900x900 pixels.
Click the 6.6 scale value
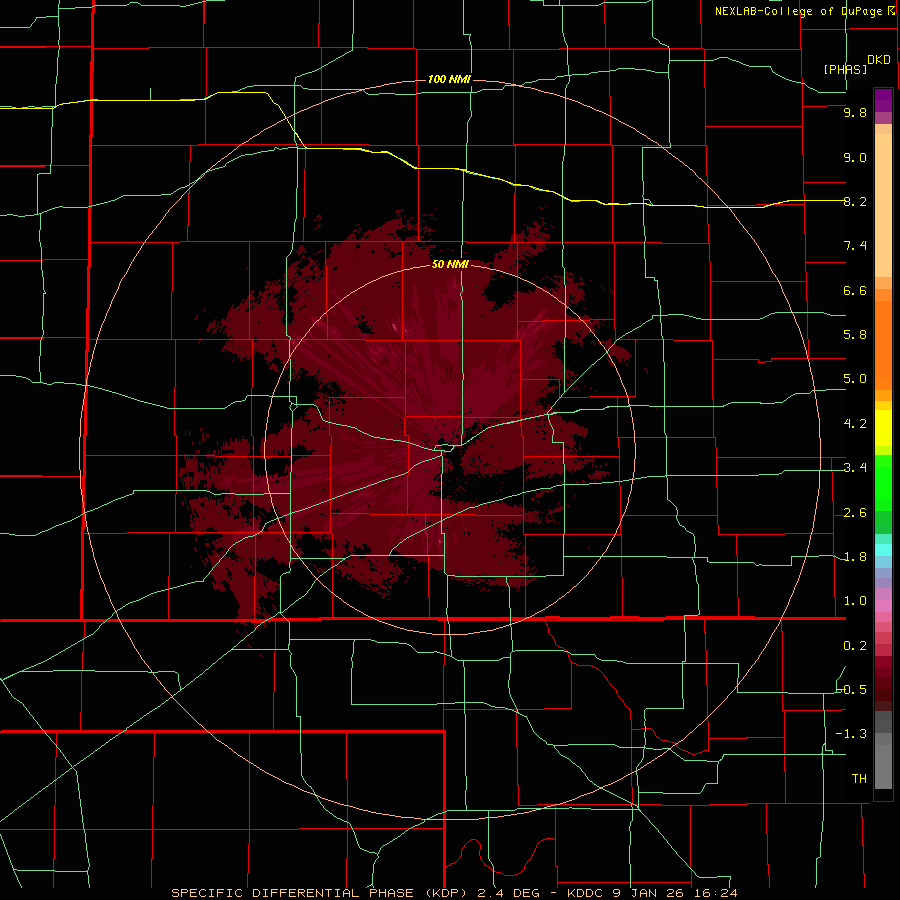tap(855, 290)
